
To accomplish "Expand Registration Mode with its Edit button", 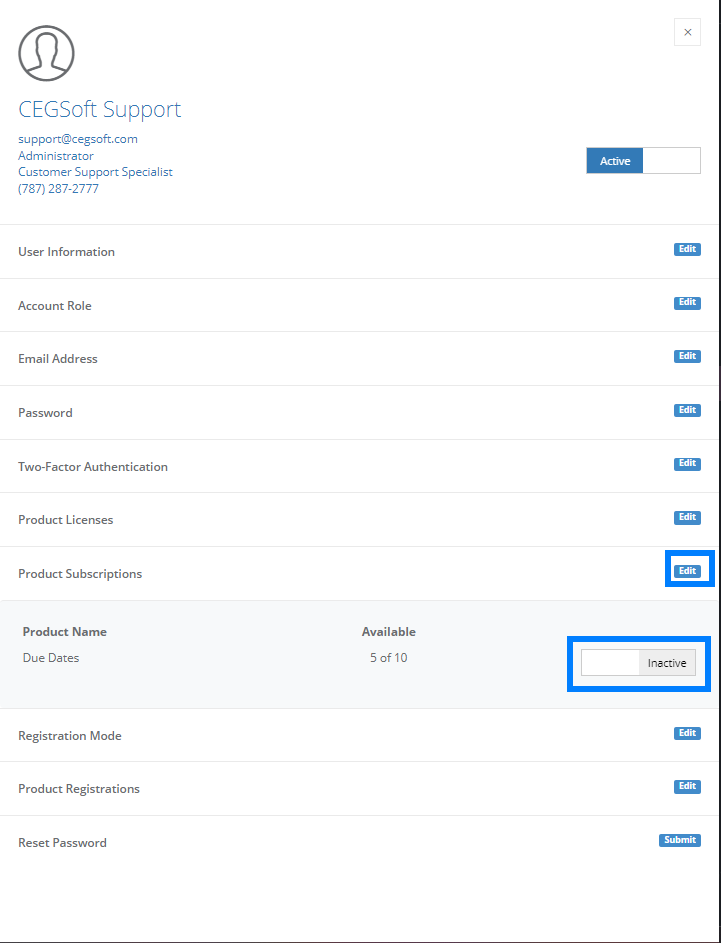I will [x=687, y=733].
